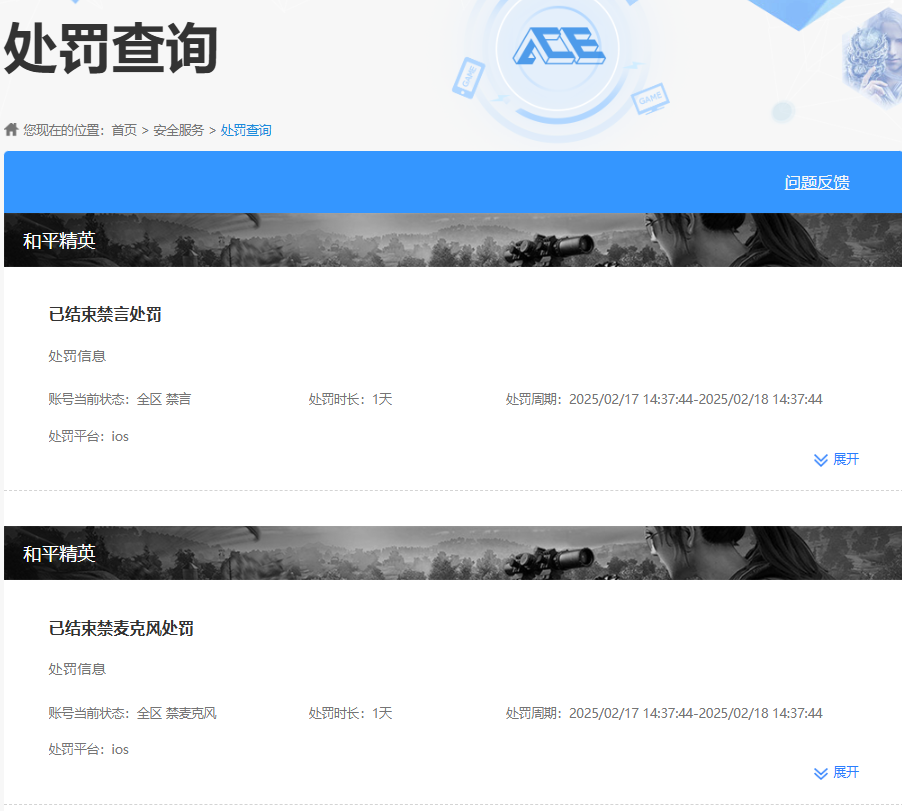902x811 pixels.
Task: Click 处罚时长: 1天 in the 禁麦克风 record
Action: tap(350, 713)
